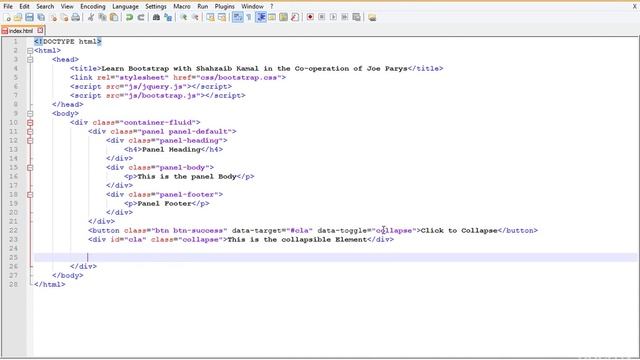
Task: Collapse the html fold marker on line 2
Action: tap(30, 51)
